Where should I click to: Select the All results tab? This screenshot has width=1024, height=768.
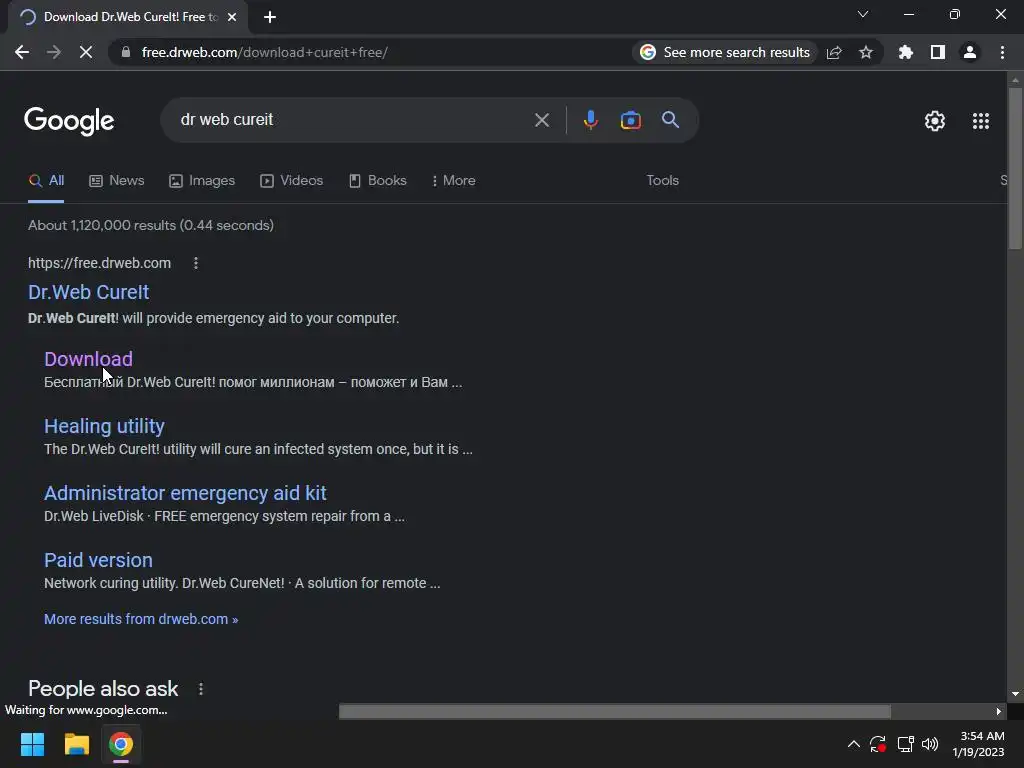click(x=46, y=181)
